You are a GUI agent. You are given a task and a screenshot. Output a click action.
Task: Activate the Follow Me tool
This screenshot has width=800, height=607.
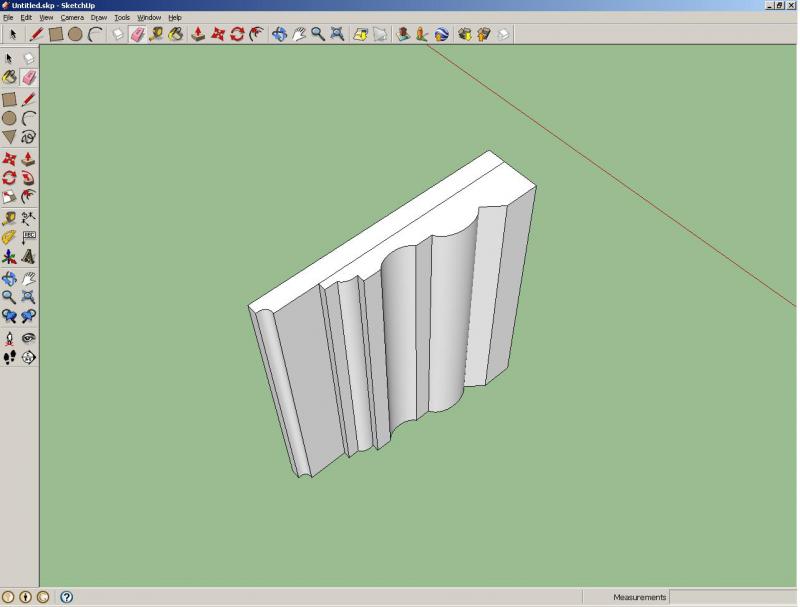click(x=28, y=178)
